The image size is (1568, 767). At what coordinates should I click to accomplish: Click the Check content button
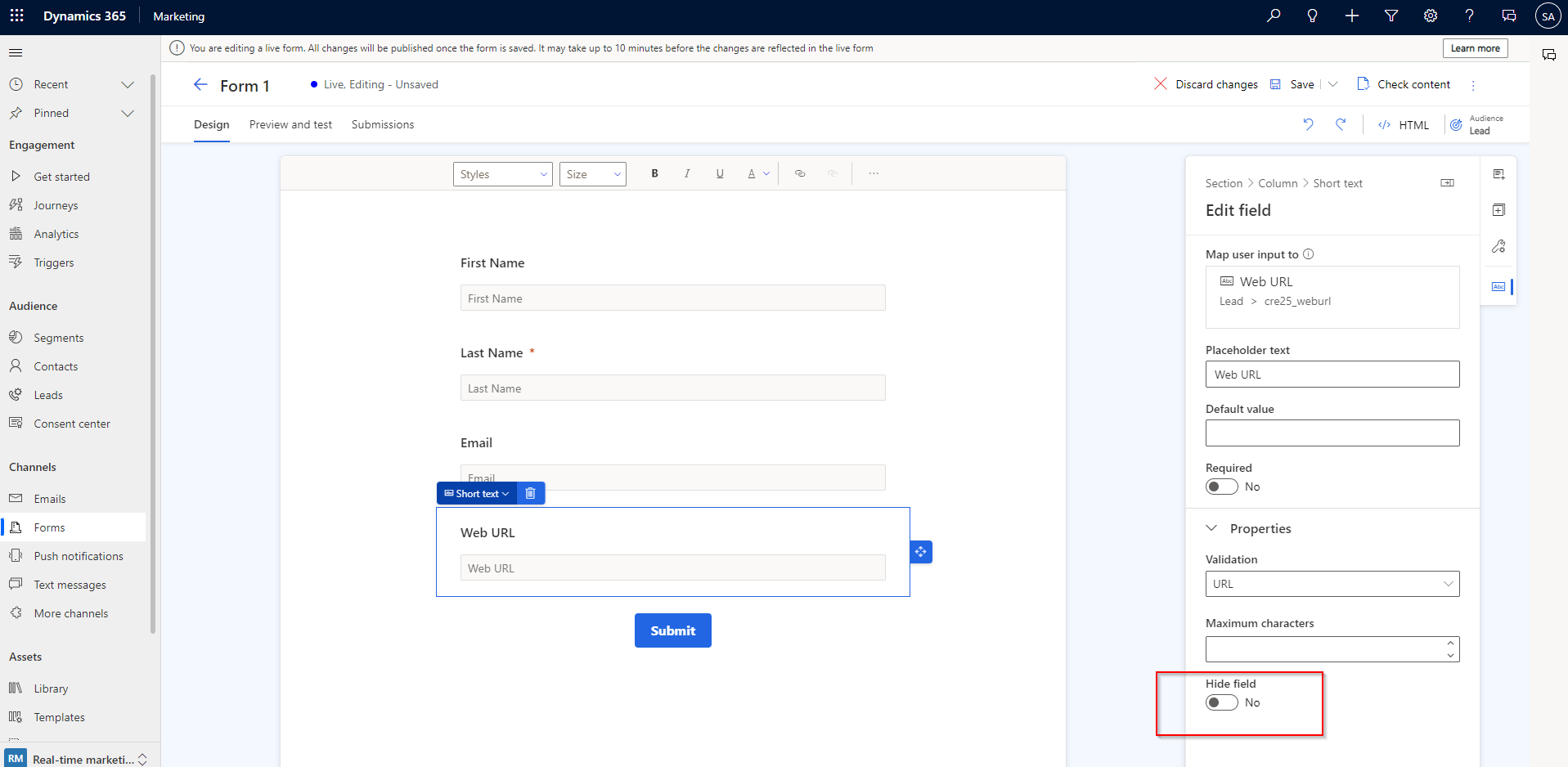pos(1404,84)
